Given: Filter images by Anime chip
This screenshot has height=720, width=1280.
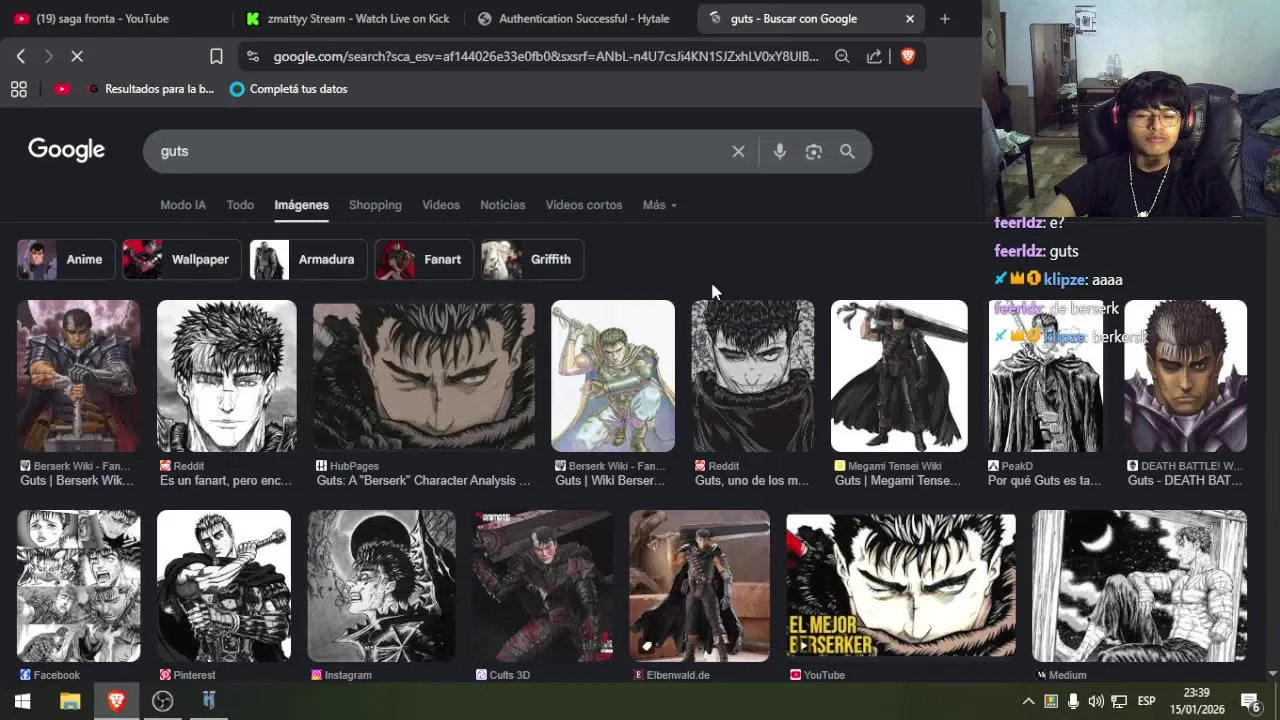Looking at the screenshot, I should pos(65,260).
